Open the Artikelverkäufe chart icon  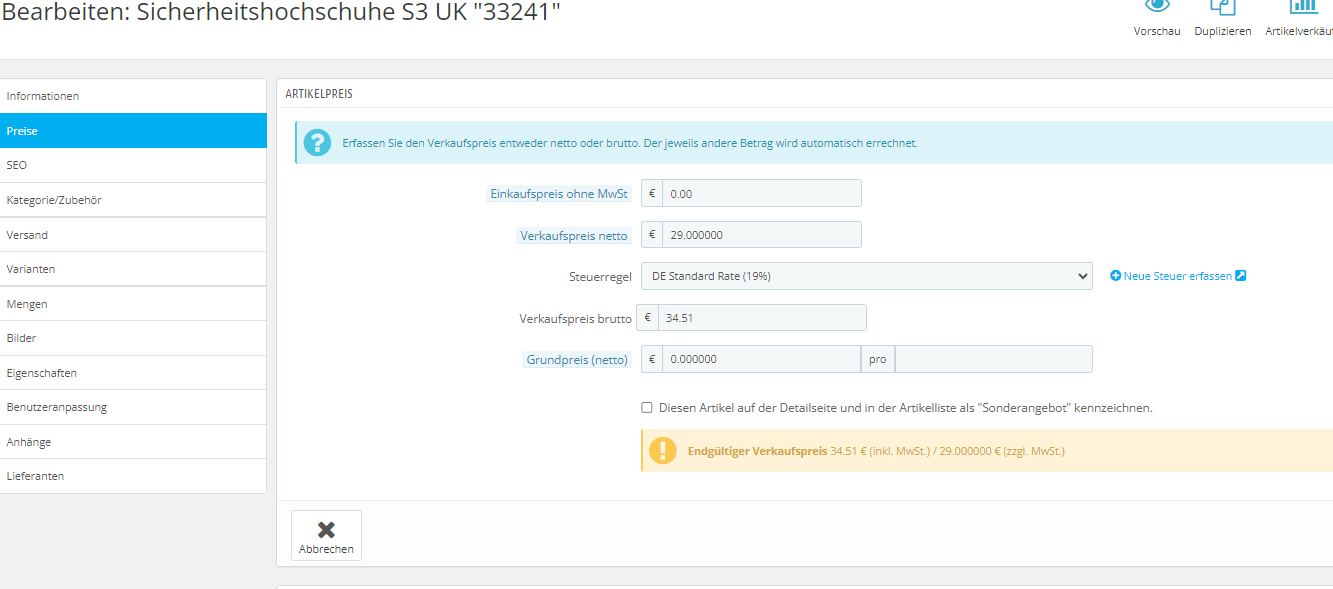[1304, 5]
